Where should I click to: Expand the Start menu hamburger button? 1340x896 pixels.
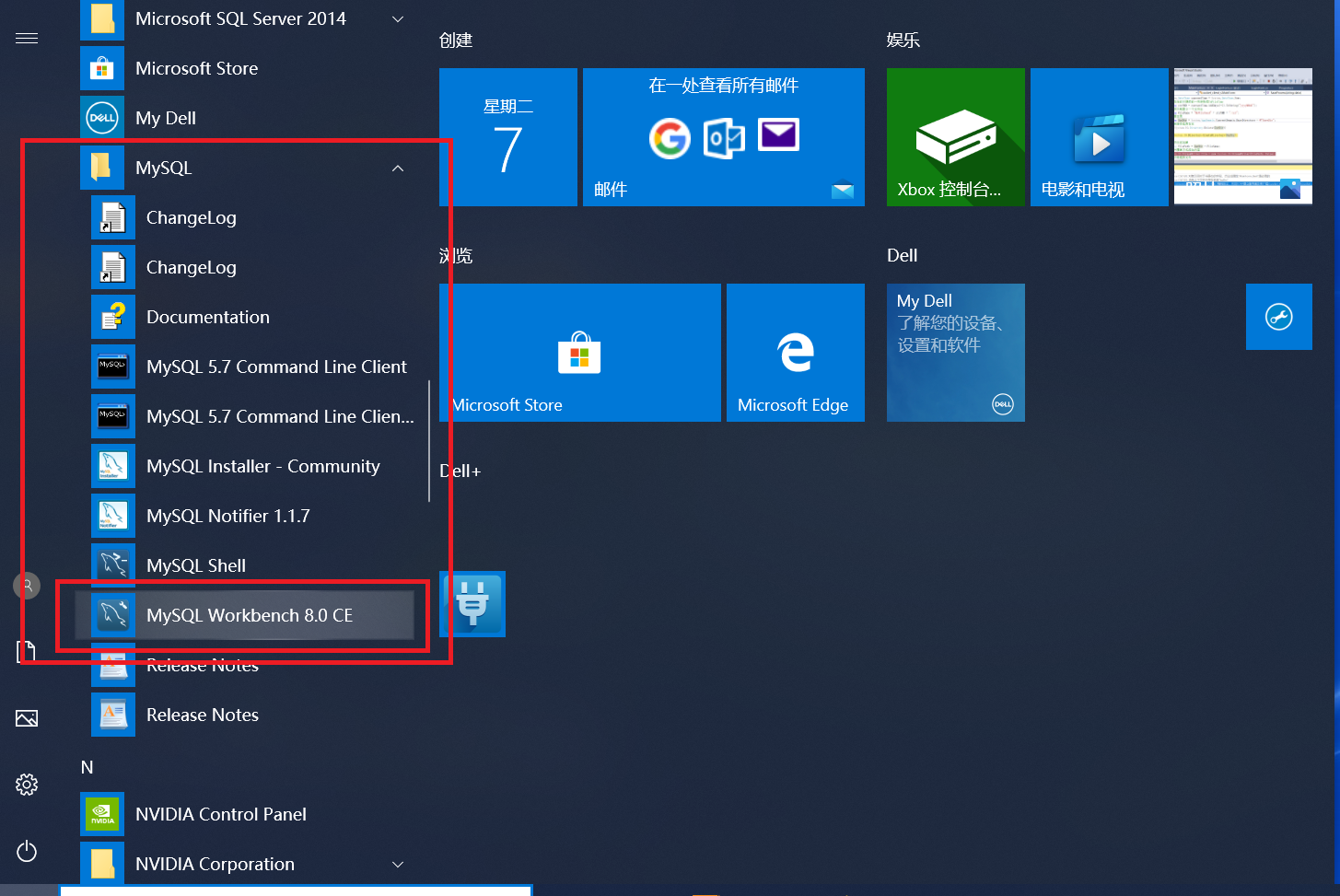[x=27, y=38]
